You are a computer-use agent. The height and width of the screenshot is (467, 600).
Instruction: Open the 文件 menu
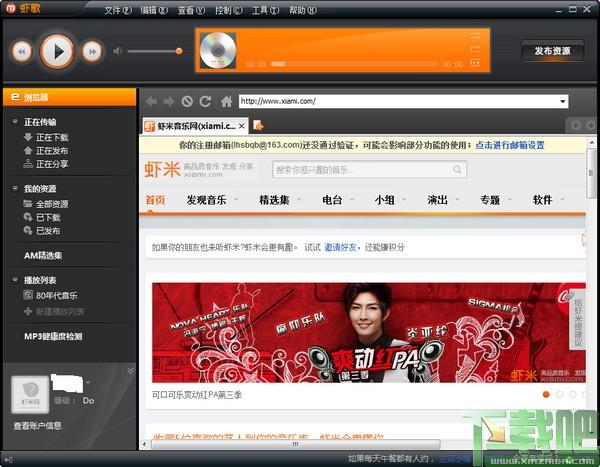pos(118,10)
